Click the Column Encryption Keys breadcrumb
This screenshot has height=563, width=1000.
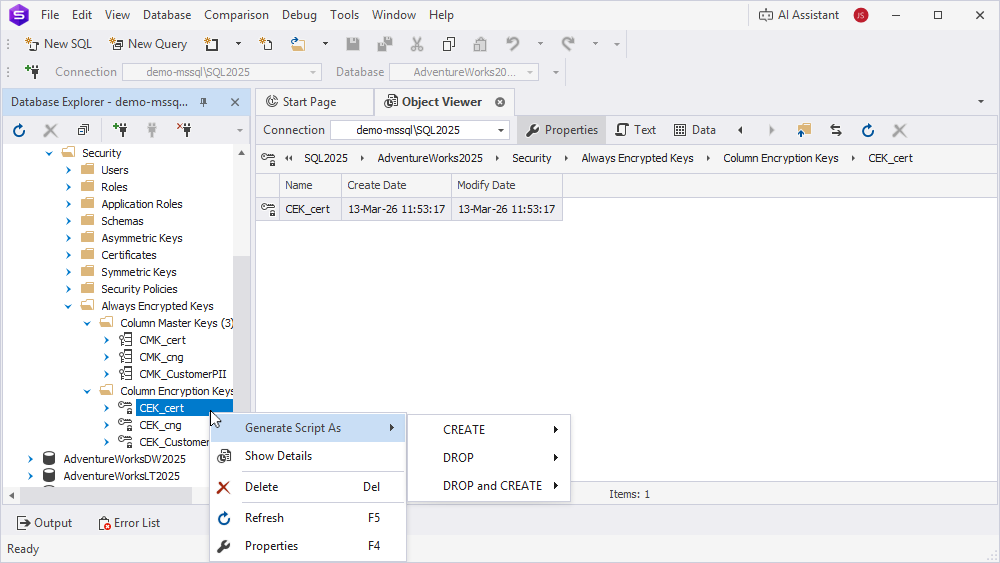(x=781, y=158)
